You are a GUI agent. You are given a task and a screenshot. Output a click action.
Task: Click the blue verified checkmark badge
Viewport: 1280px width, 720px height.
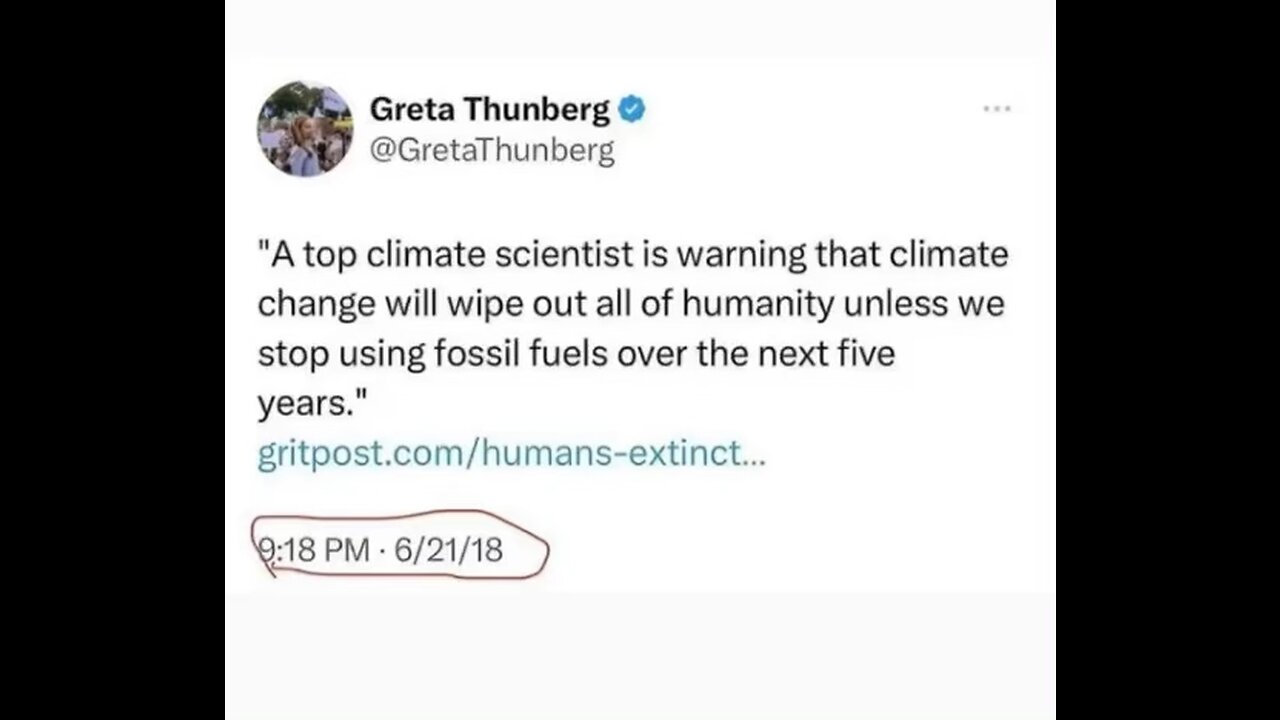click(631, 110)
